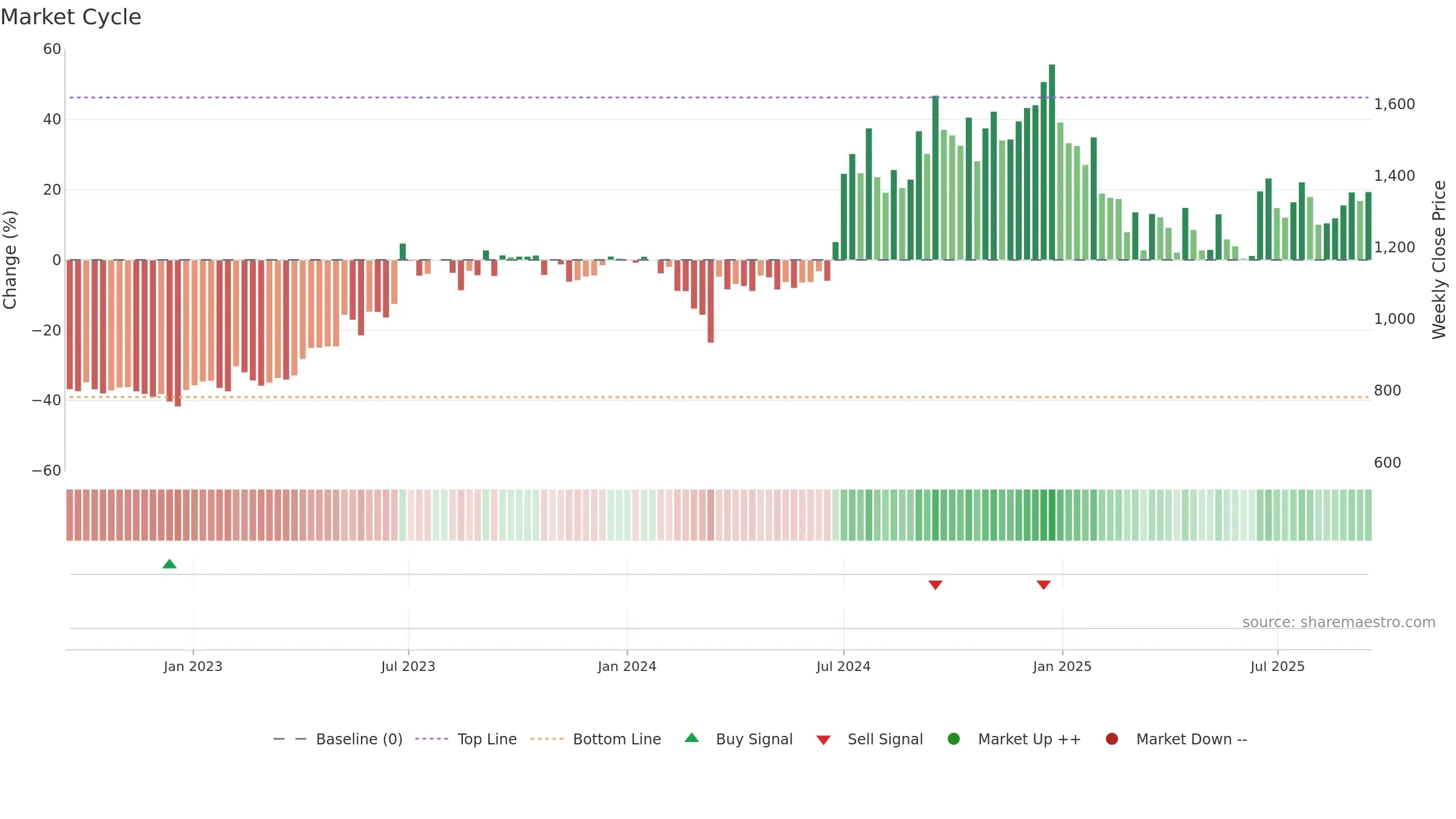Screen dimensions: 1456x819
Task: Click the Jan 2025 x-axis label
Action: click(x=1062, y=666)
